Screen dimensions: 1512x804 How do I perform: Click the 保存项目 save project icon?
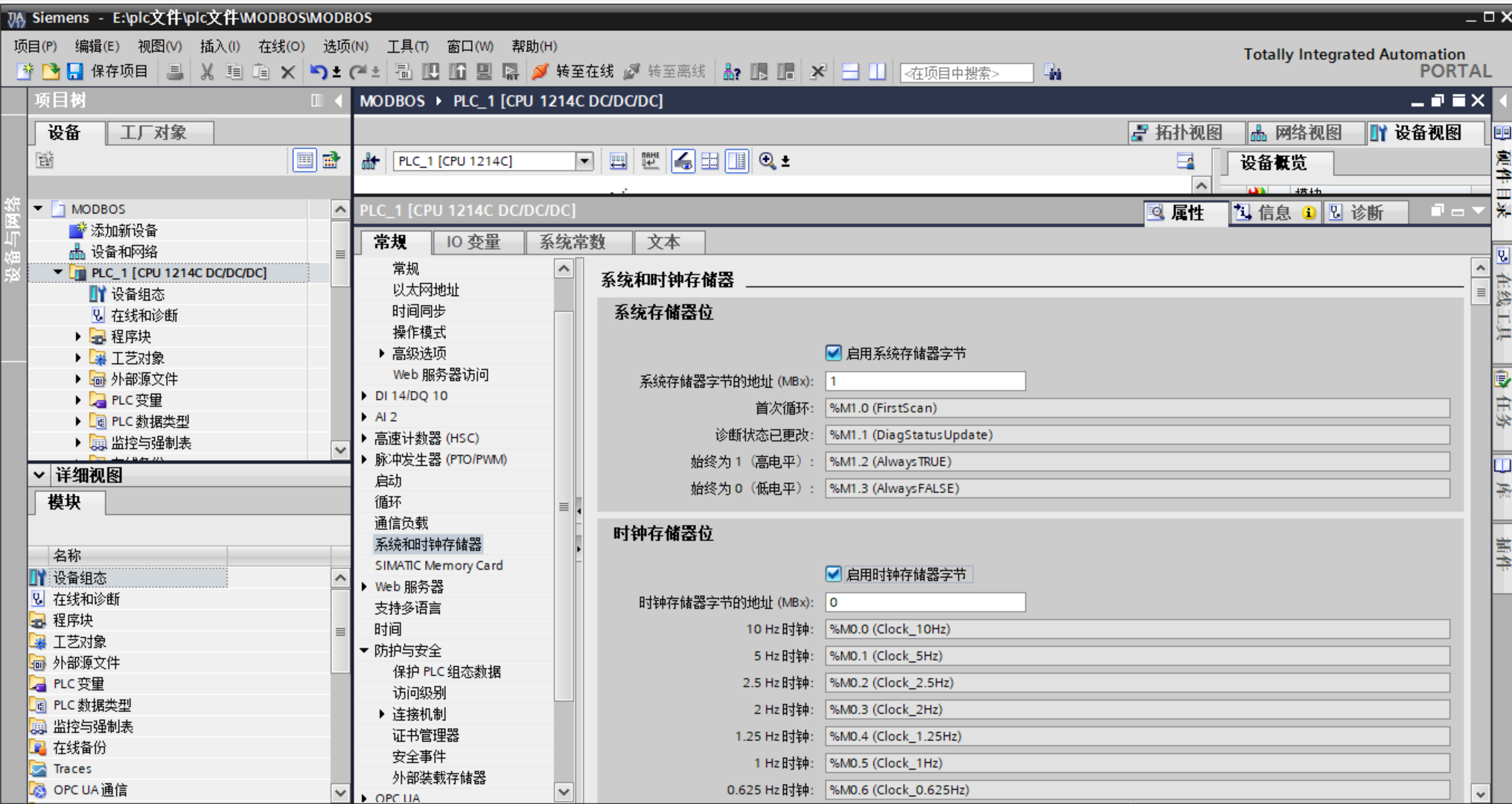tap(75, 71)
